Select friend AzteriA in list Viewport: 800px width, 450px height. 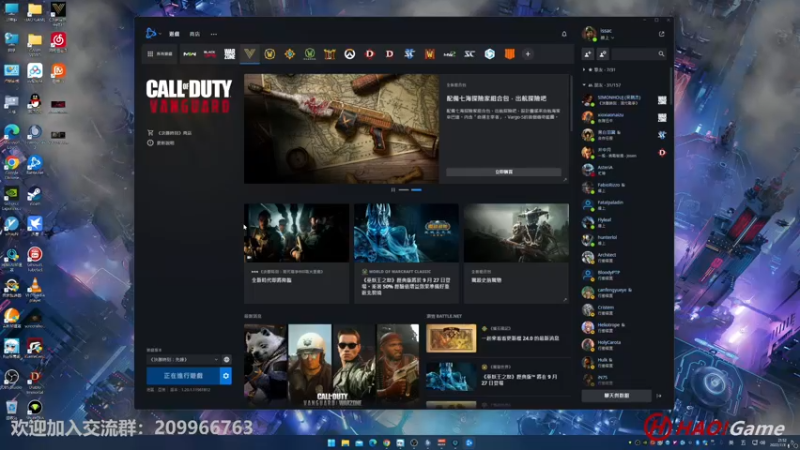coord(624,170)
